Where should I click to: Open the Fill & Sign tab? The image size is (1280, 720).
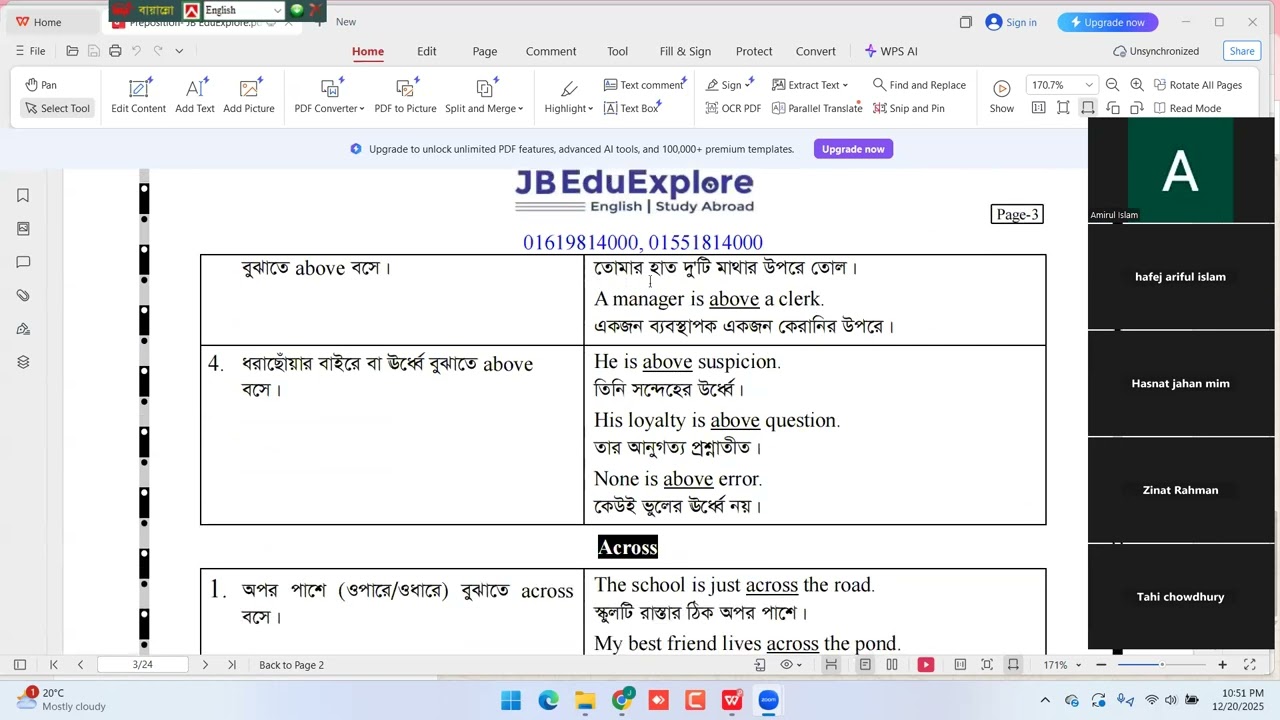point(685,51)
